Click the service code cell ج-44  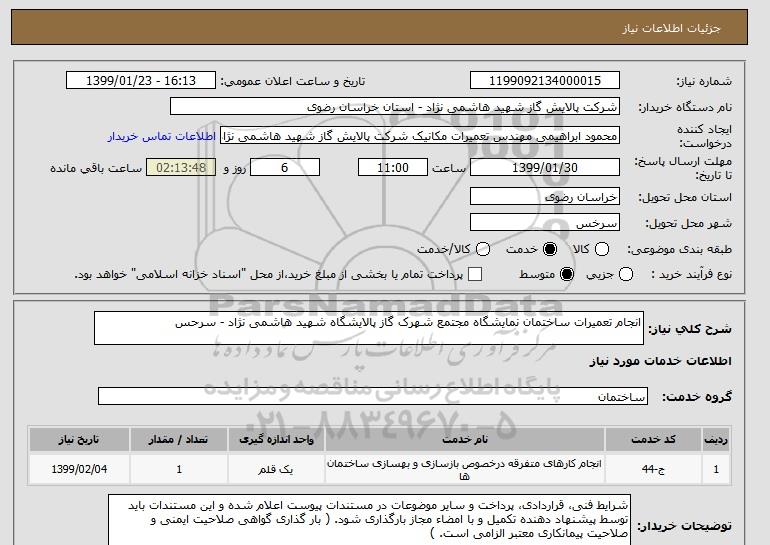[653, 469]
